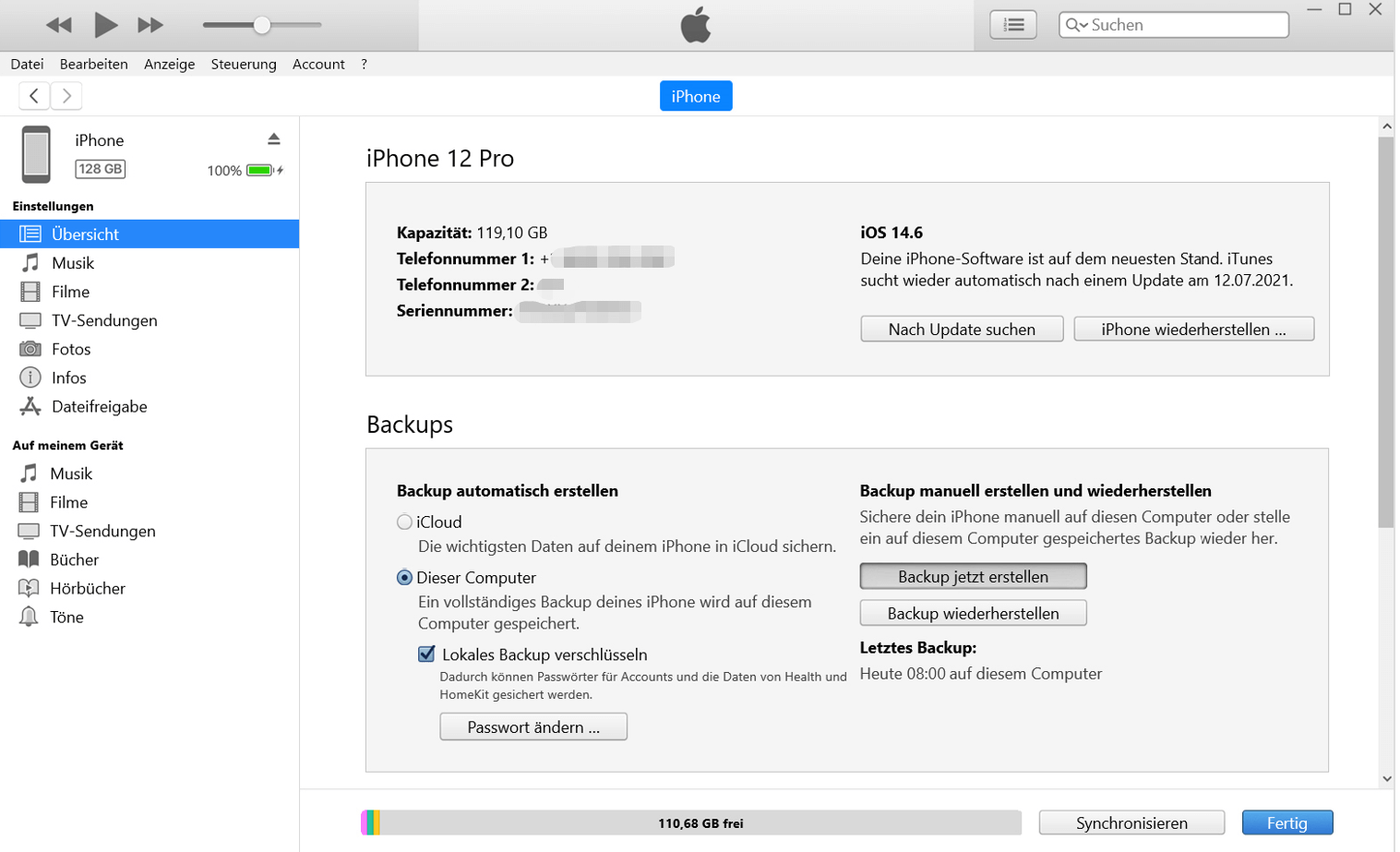The width and height of the screenshot is (1400, 852).
Task: Open the search options dropdown magnifier
Action: click(x=1076, y=25)
